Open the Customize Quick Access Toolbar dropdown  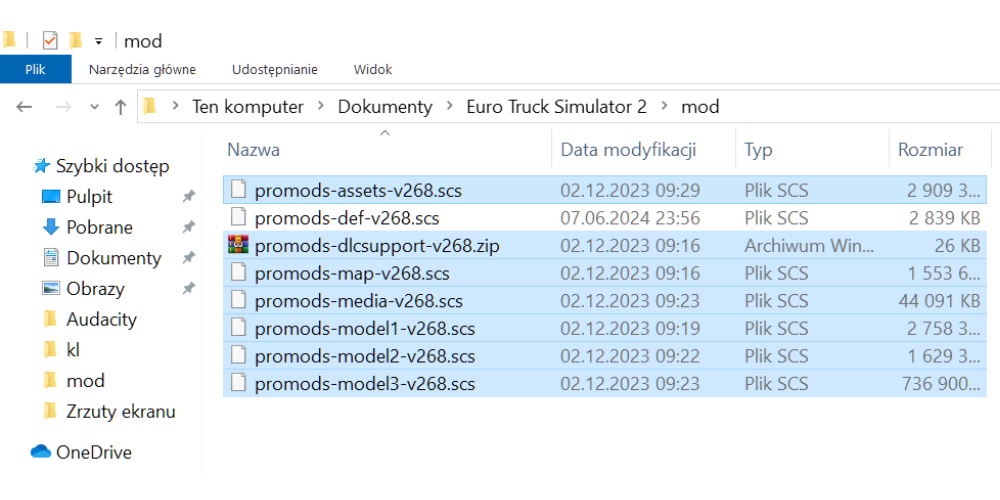[98, 41]
